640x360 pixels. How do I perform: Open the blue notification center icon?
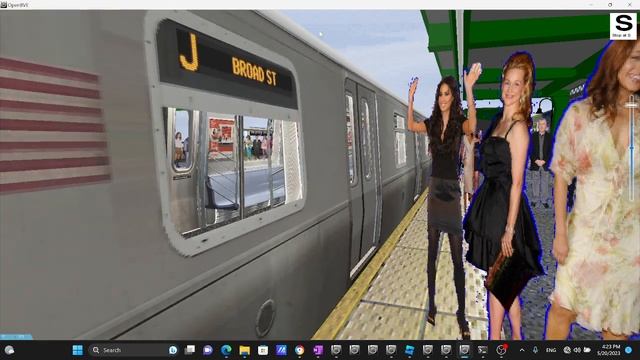point(629,350)
